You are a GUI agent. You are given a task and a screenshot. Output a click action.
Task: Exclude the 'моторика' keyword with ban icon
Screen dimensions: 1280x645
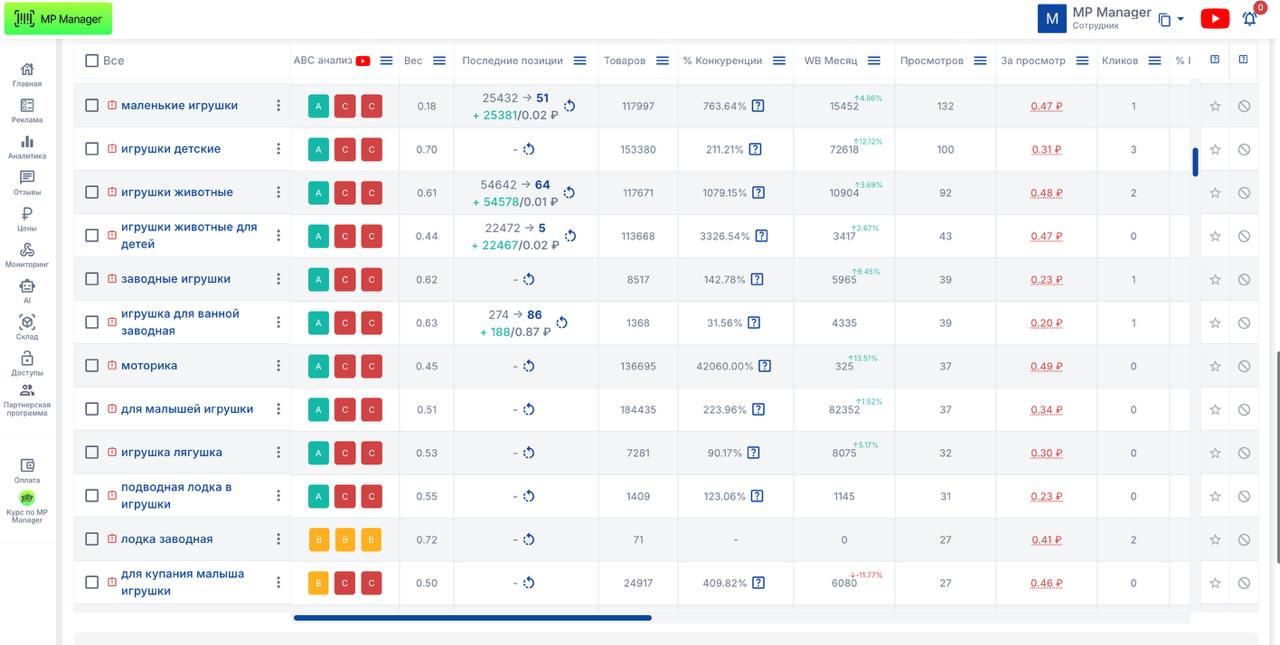tap(1244, 366)
